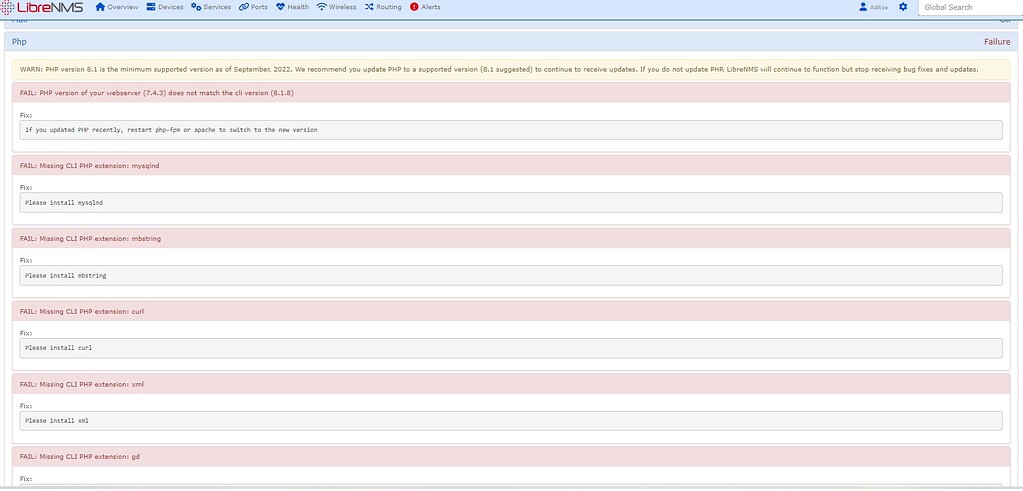Open the Alerts menu

point(425,7)
